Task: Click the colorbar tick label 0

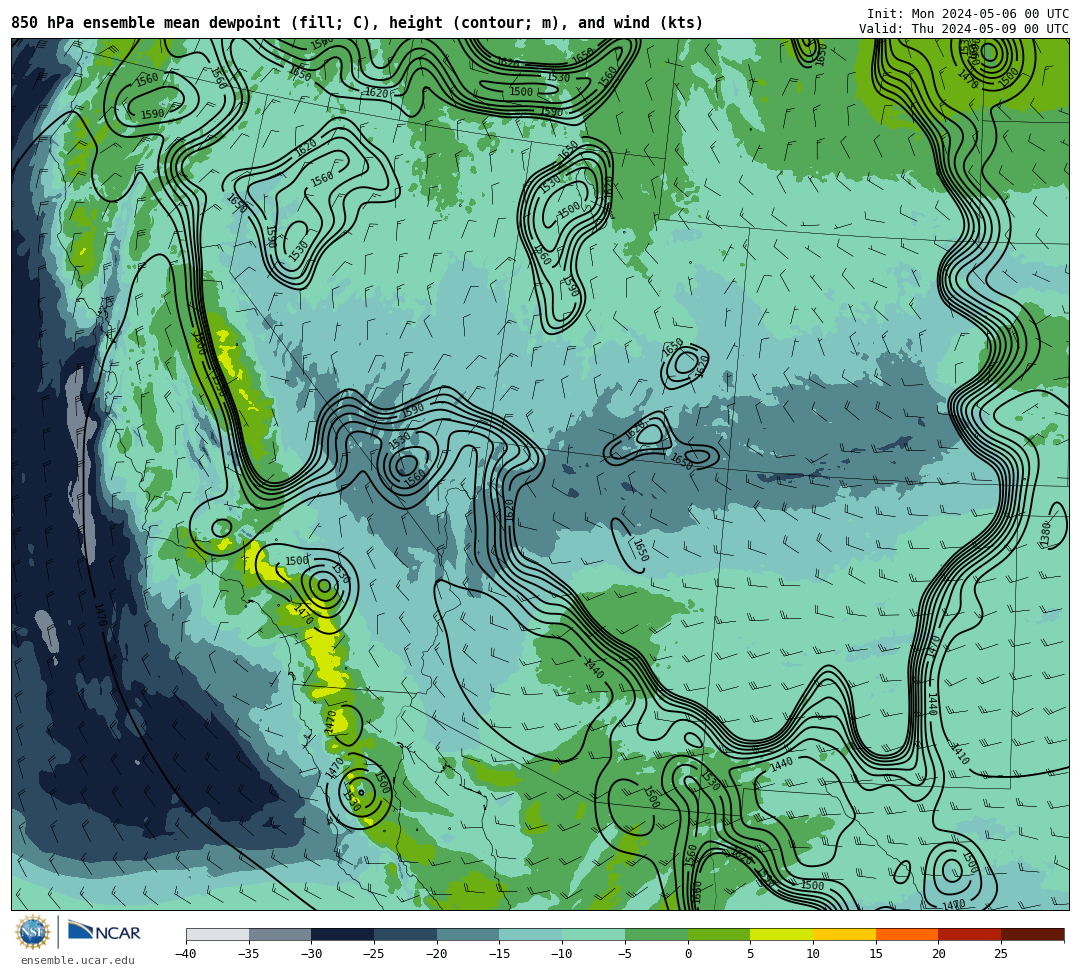Action: tap(688, 954)
